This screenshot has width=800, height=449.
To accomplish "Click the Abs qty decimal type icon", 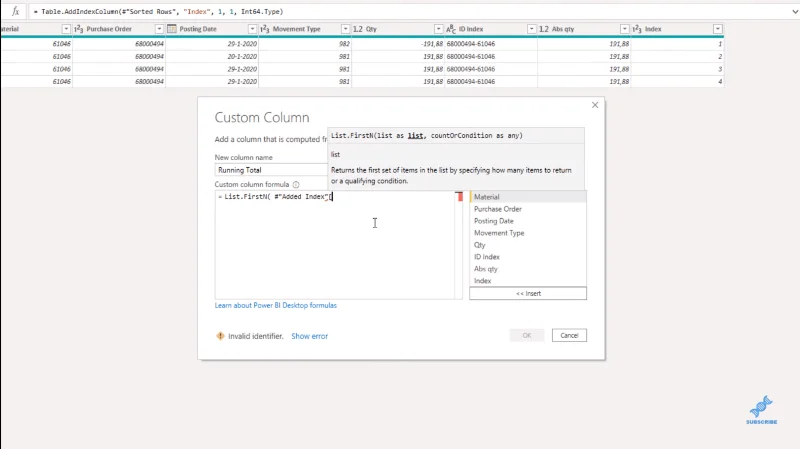I will click(x=544, y=29).
